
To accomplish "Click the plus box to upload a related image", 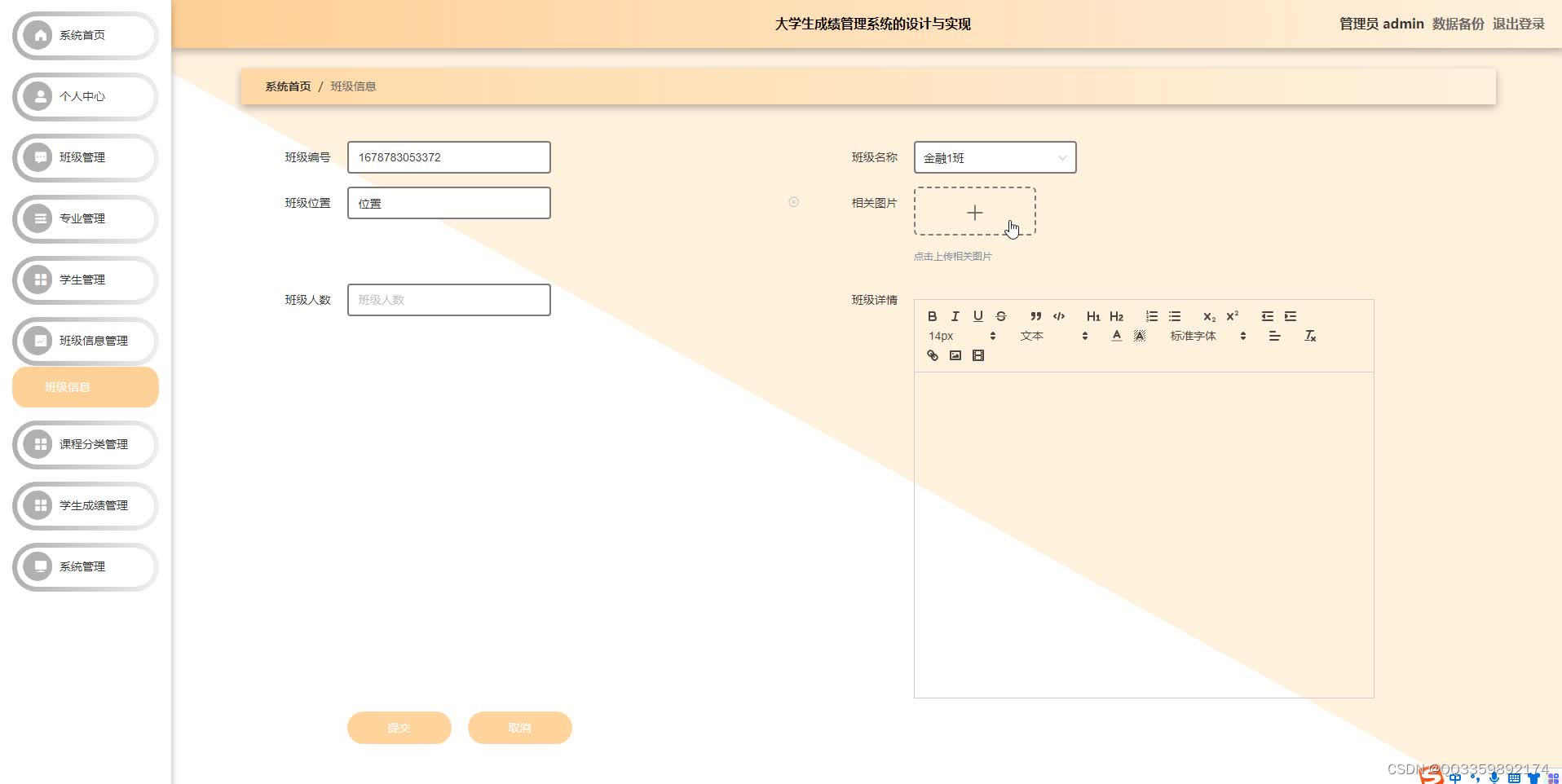I will tap(974, 212).
